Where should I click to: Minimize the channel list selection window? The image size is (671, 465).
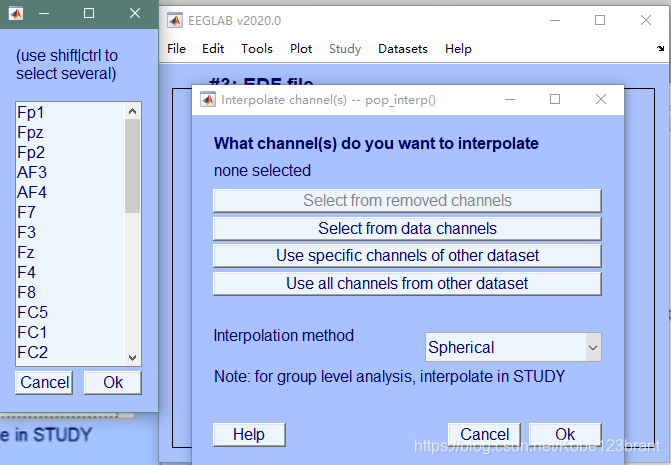point(44,13)
